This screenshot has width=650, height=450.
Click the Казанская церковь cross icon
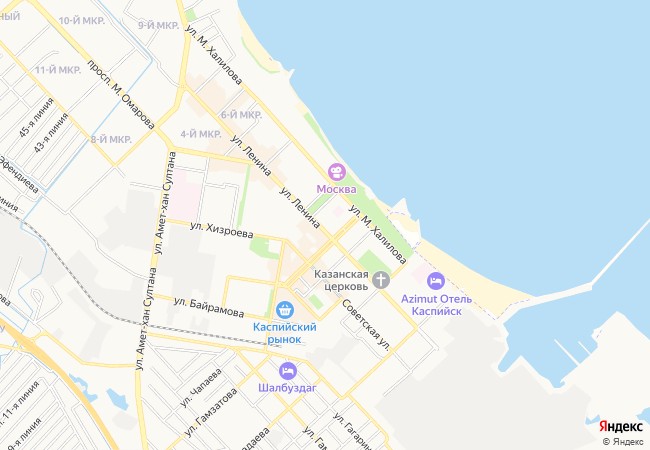381,280
